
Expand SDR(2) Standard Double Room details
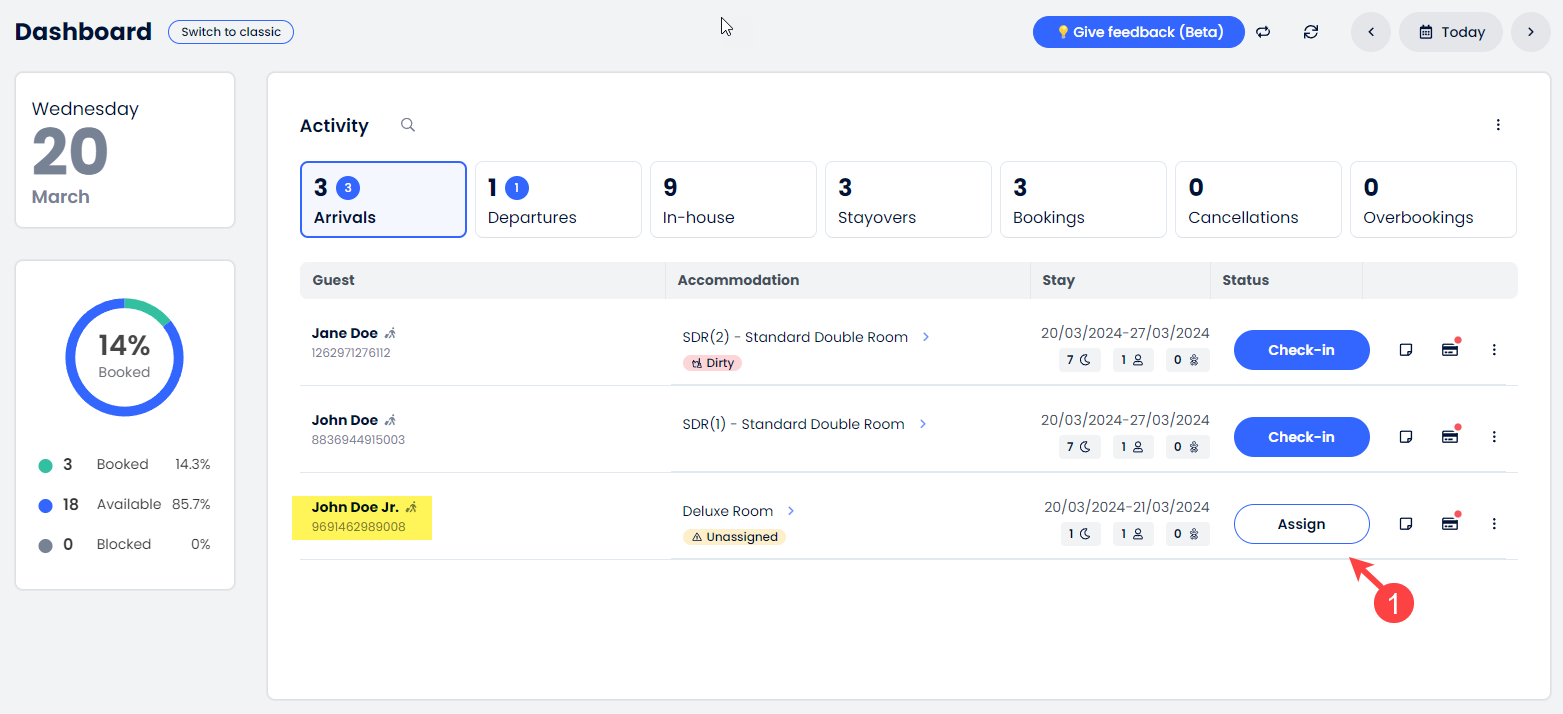(926, 337)
